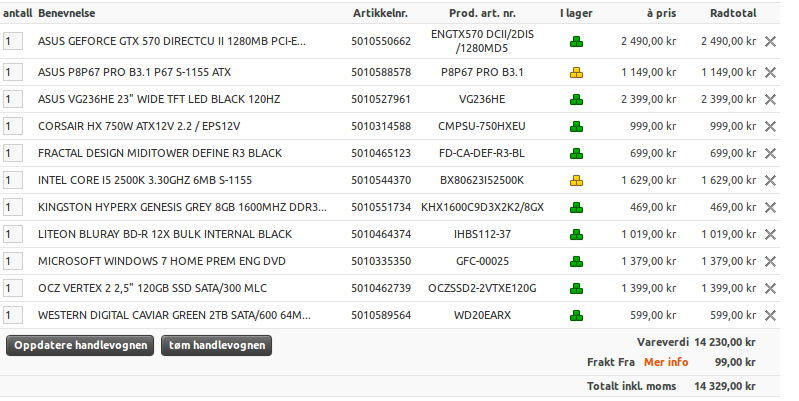Screen dimensions: 799x401
Task: Click the Prod. art. nr. column header
Action: (482, 13)
